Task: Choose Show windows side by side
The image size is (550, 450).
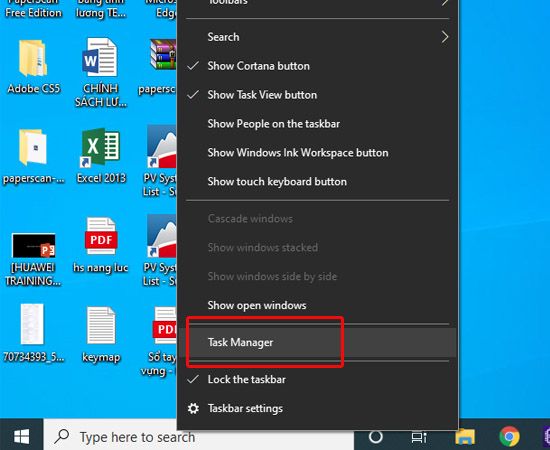Action: 317,276
